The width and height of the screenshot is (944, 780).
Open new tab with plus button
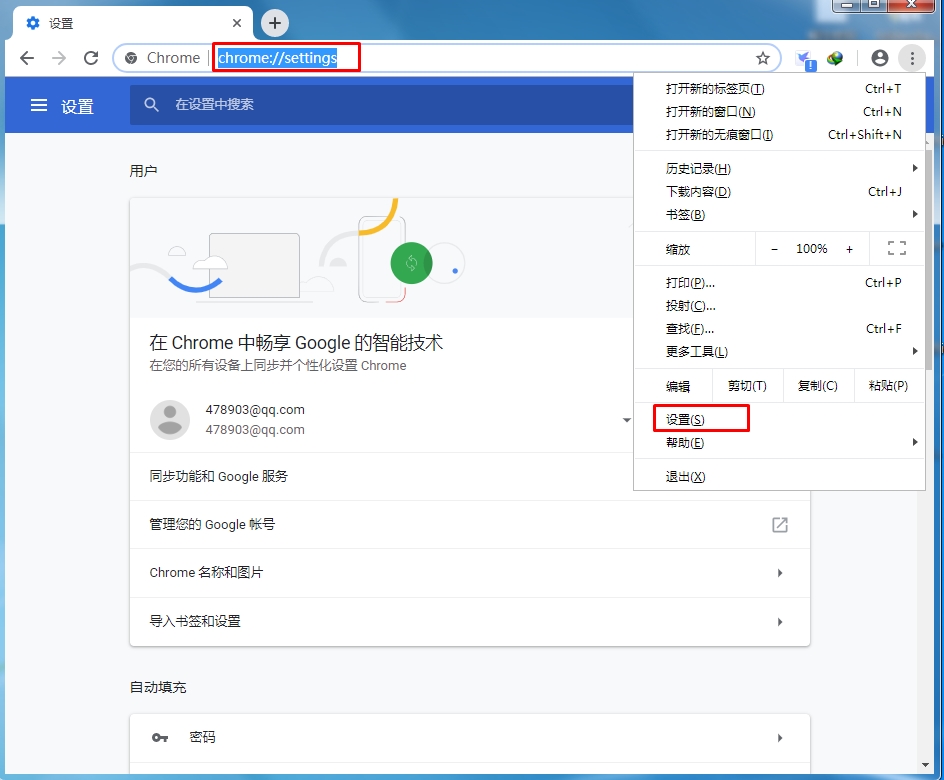coord(275,23)
